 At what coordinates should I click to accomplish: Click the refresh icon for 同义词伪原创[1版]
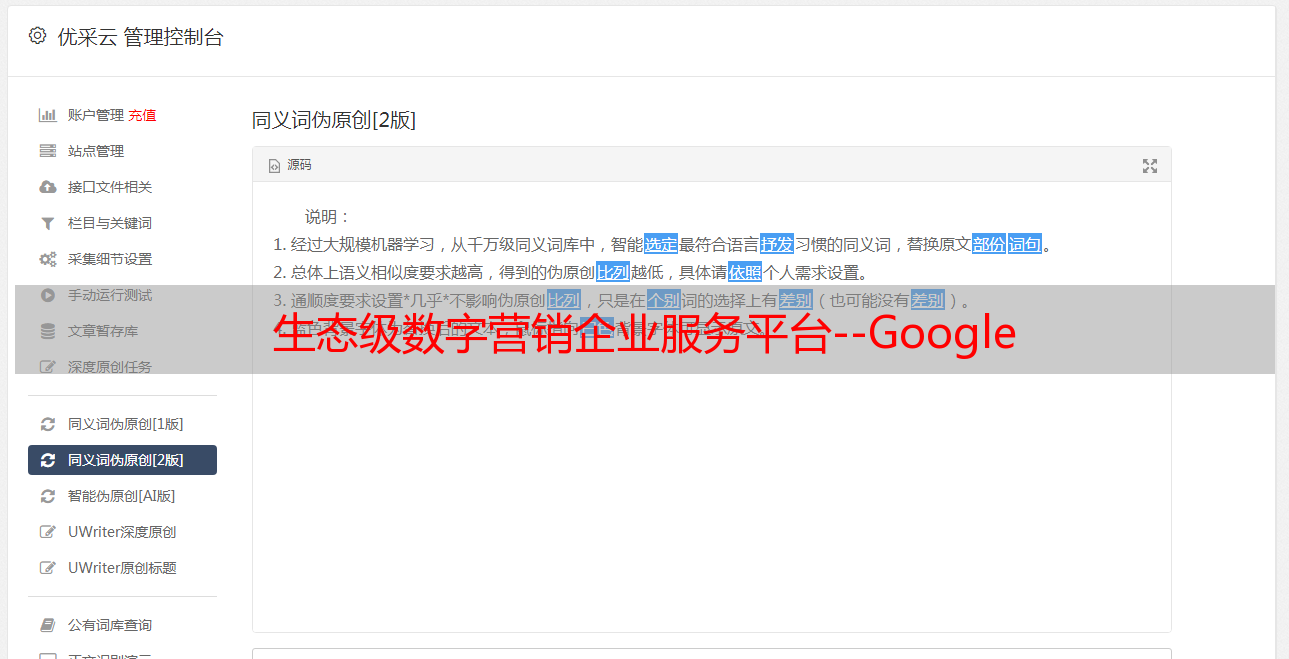point(47,424)
